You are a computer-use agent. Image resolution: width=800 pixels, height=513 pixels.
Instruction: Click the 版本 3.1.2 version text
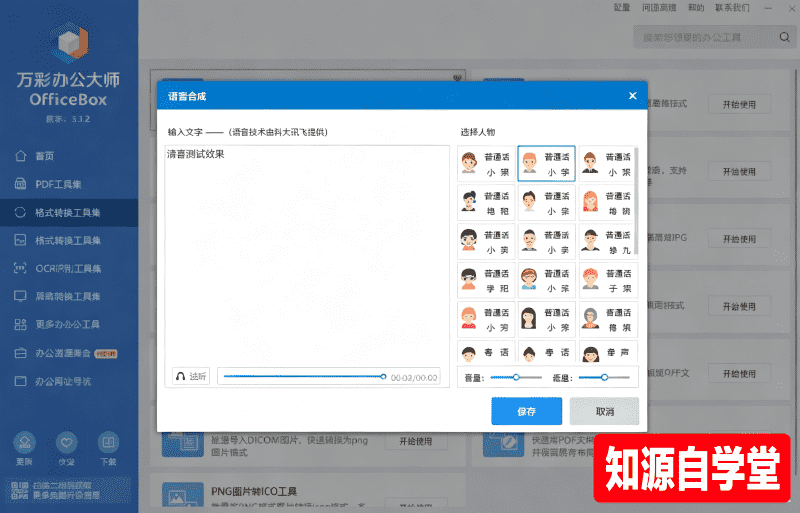(x=68, y=119)
